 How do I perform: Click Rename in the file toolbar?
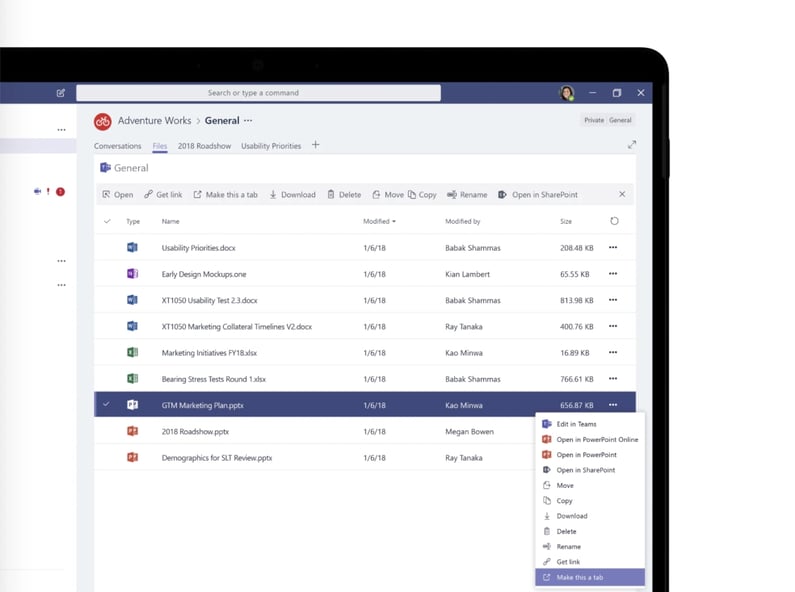point(467,195)
